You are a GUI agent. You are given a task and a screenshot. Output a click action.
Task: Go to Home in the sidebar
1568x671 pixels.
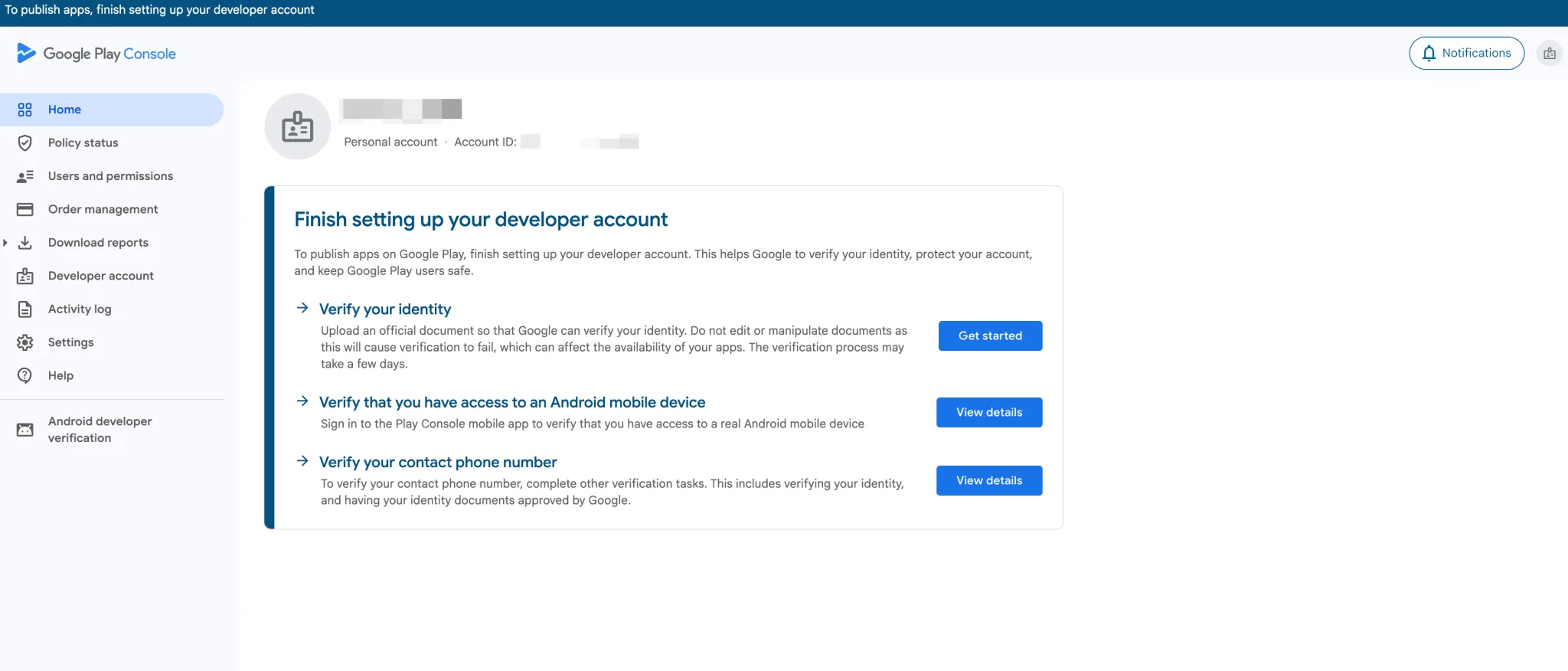[112, 110]
